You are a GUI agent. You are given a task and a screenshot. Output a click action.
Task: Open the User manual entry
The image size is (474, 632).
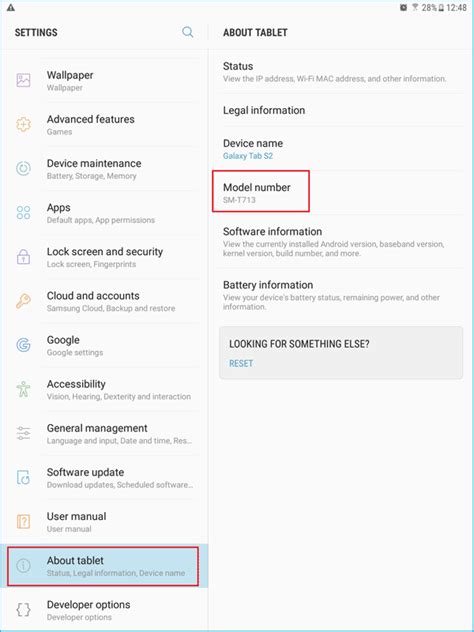104,522
